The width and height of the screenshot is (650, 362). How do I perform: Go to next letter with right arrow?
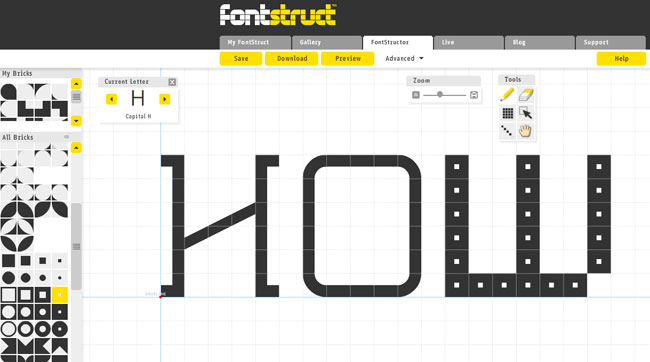(165, 99)
